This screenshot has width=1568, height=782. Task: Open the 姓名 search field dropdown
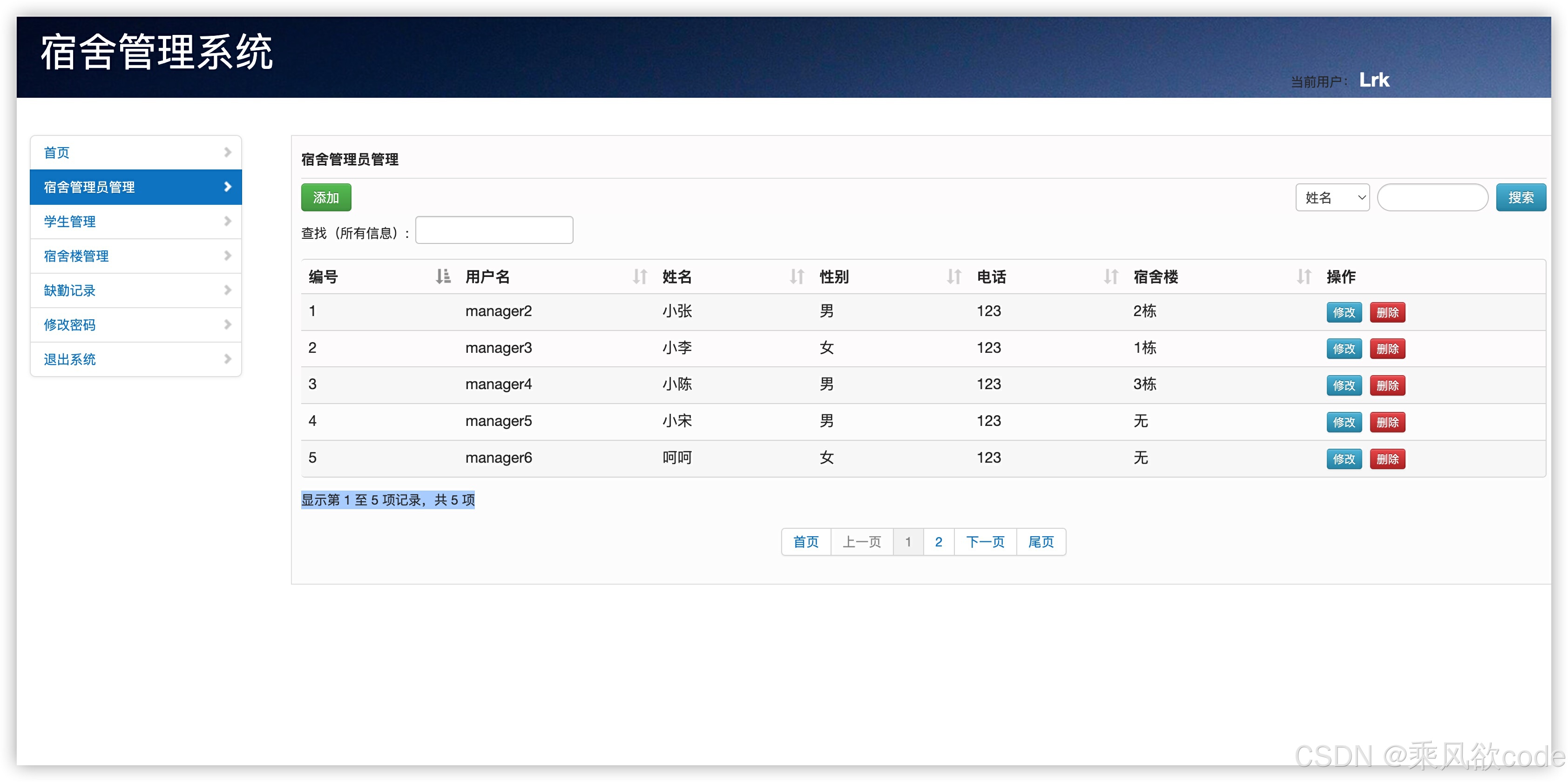click(1332, 198)
